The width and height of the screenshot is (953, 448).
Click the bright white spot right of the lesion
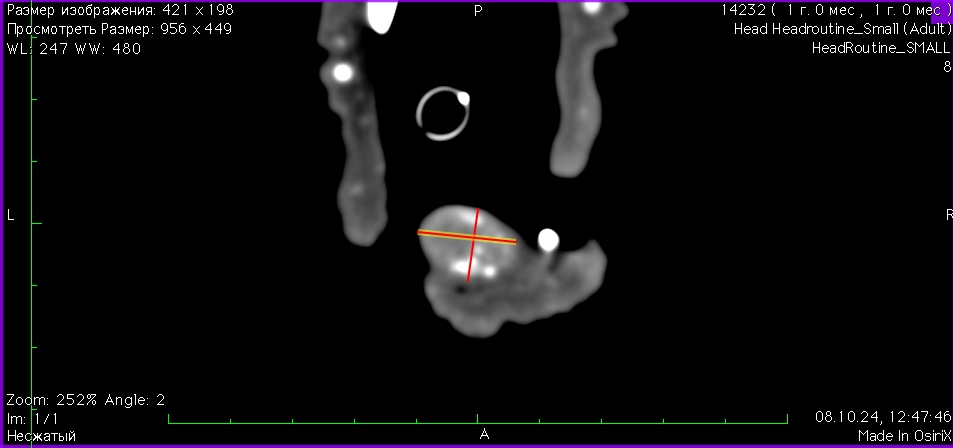[547, 239]
